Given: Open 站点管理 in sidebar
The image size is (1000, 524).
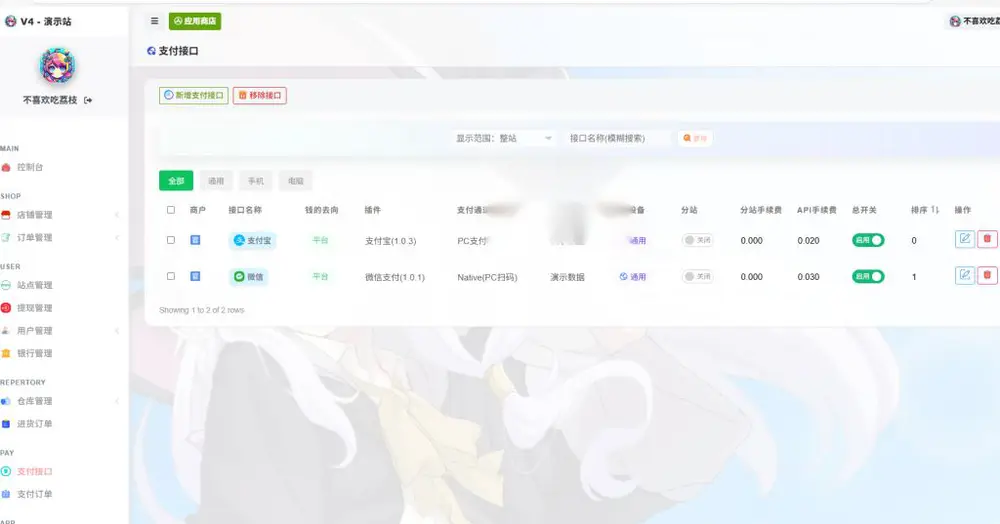Looking at the screenshot, I should click(x=34, y=285).
